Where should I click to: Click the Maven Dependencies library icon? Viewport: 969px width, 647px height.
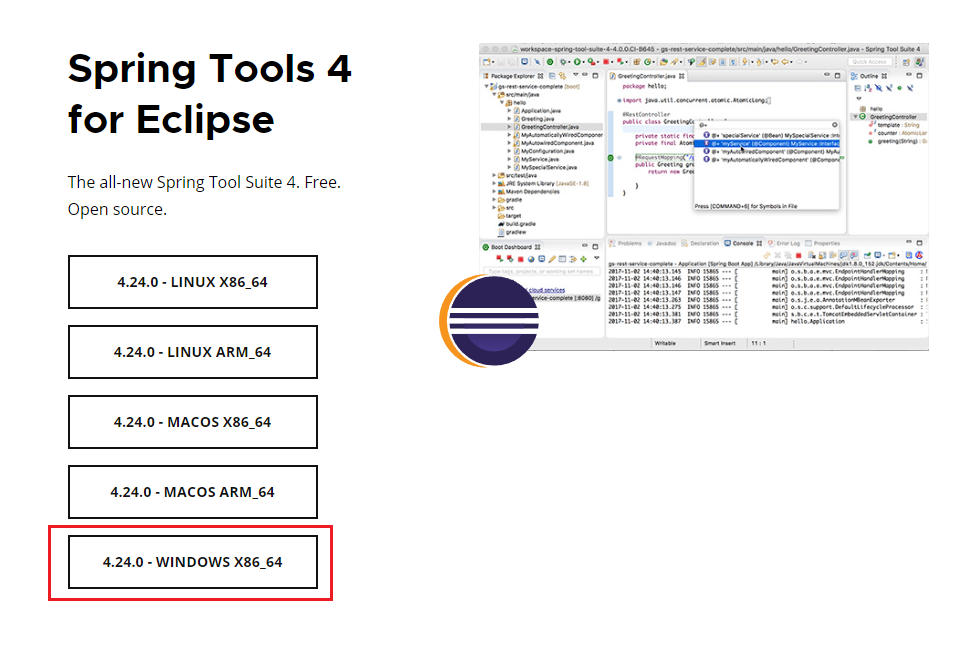coord(500,191)
